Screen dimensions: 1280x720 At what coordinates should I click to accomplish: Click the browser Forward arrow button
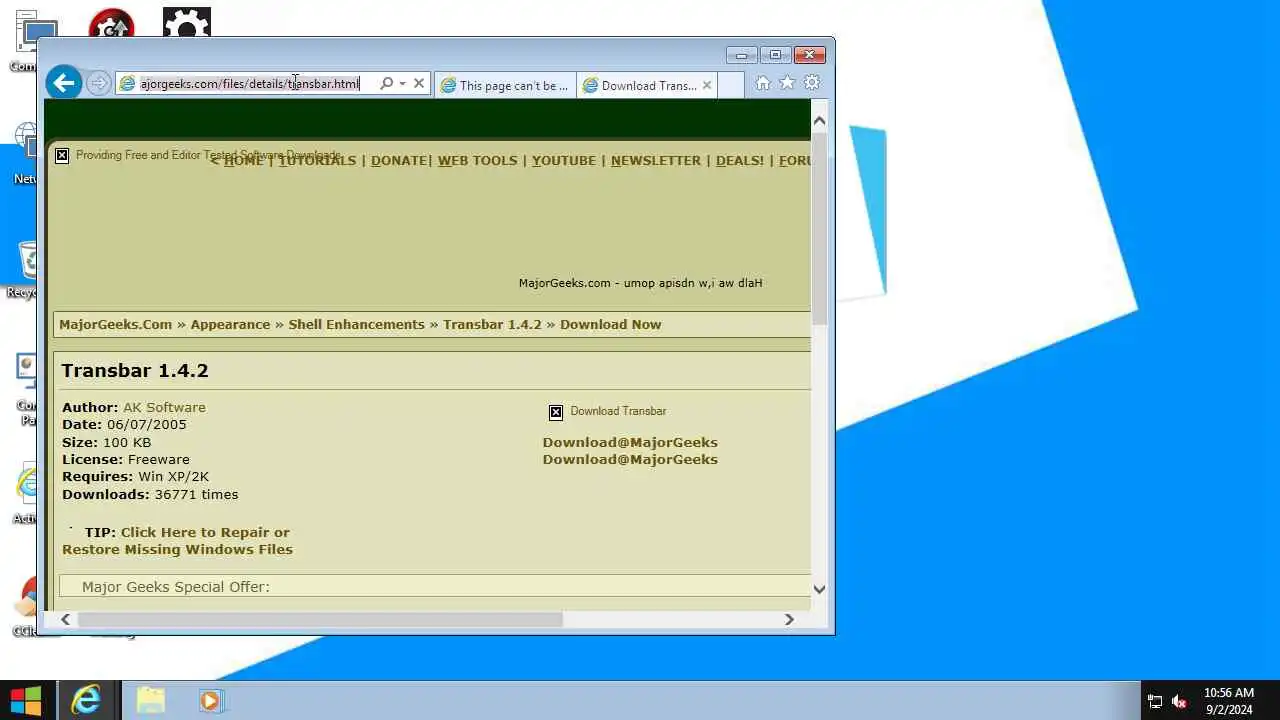pyautogui.click(x=98, y=84)
